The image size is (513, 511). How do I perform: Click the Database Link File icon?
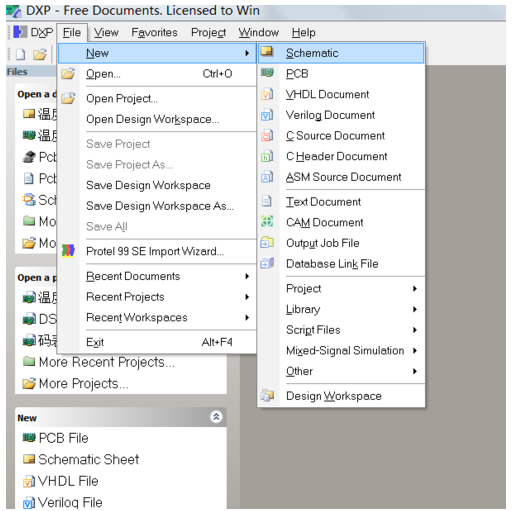click(x=267, y=263)
